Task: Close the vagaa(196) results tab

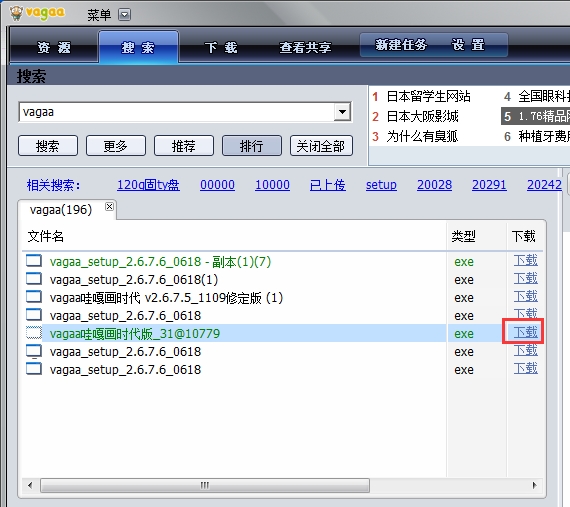Action: [109, 207]
